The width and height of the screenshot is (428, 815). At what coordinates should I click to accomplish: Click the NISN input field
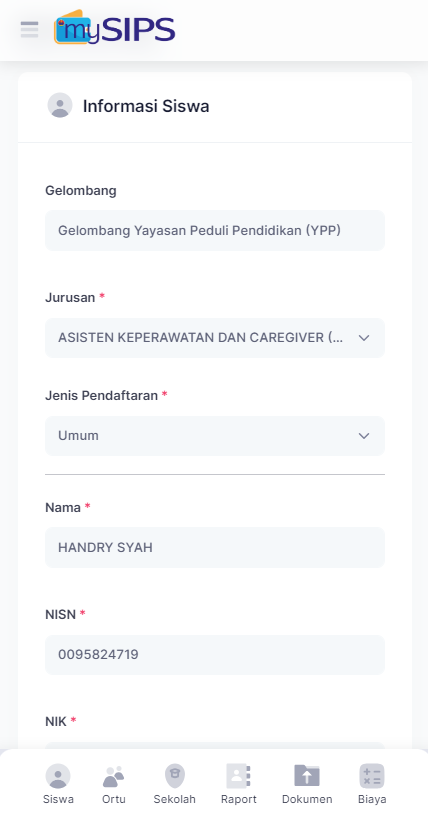coord(215,655)
